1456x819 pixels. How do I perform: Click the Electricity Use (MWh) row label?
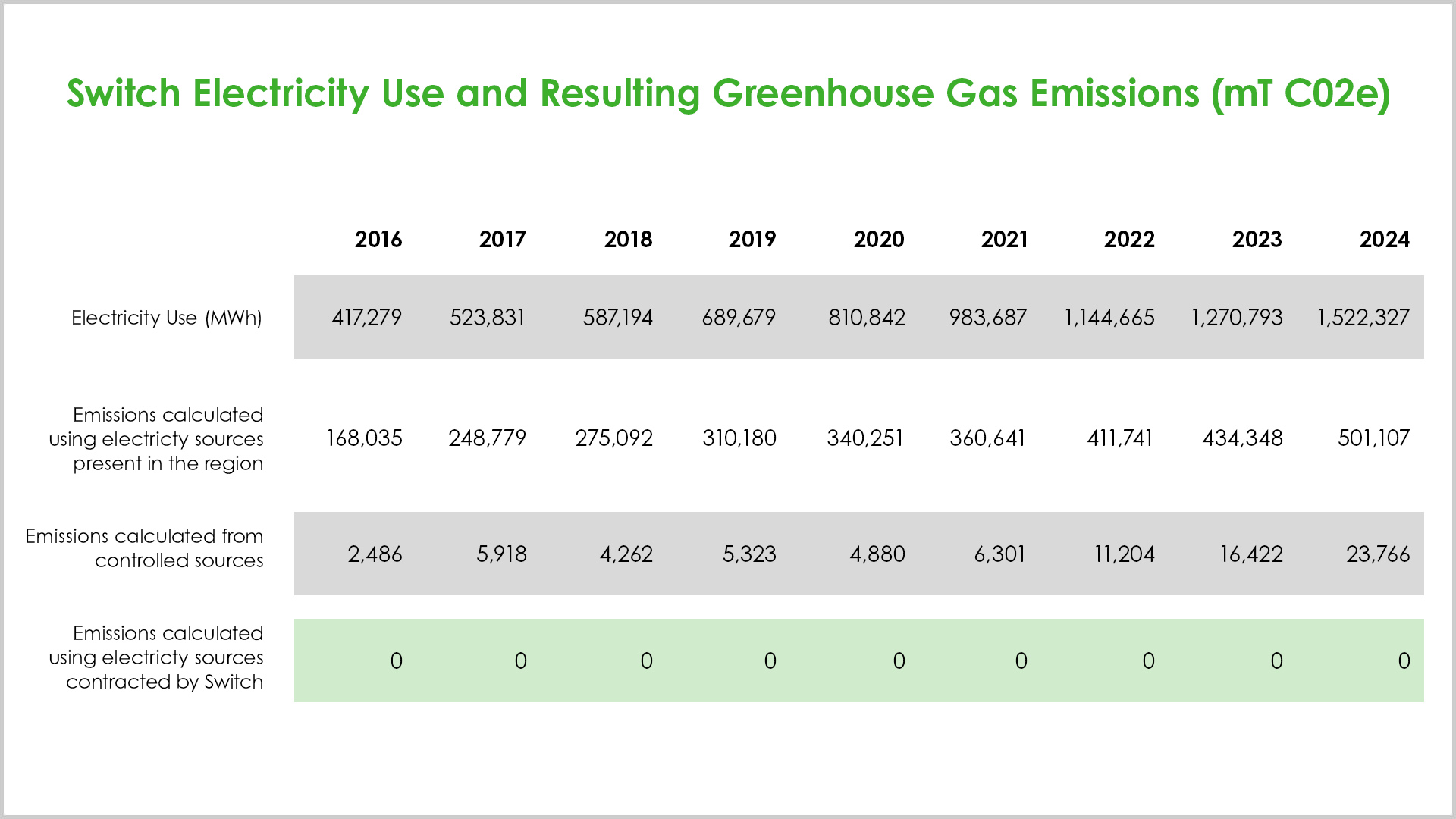point(167,318)
